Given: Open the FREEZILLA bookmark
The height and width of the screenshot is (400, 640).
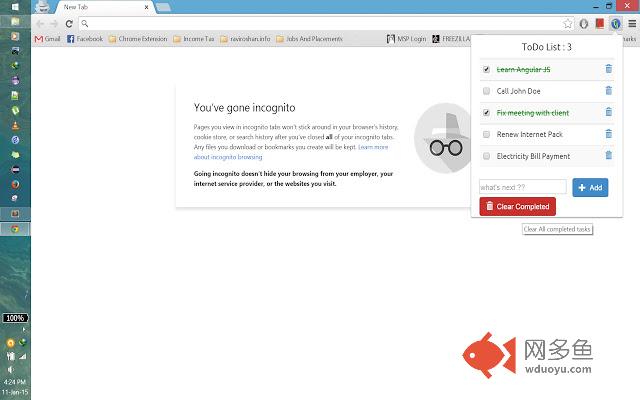Looking at the screenshot, I should [x=451, y=39].
